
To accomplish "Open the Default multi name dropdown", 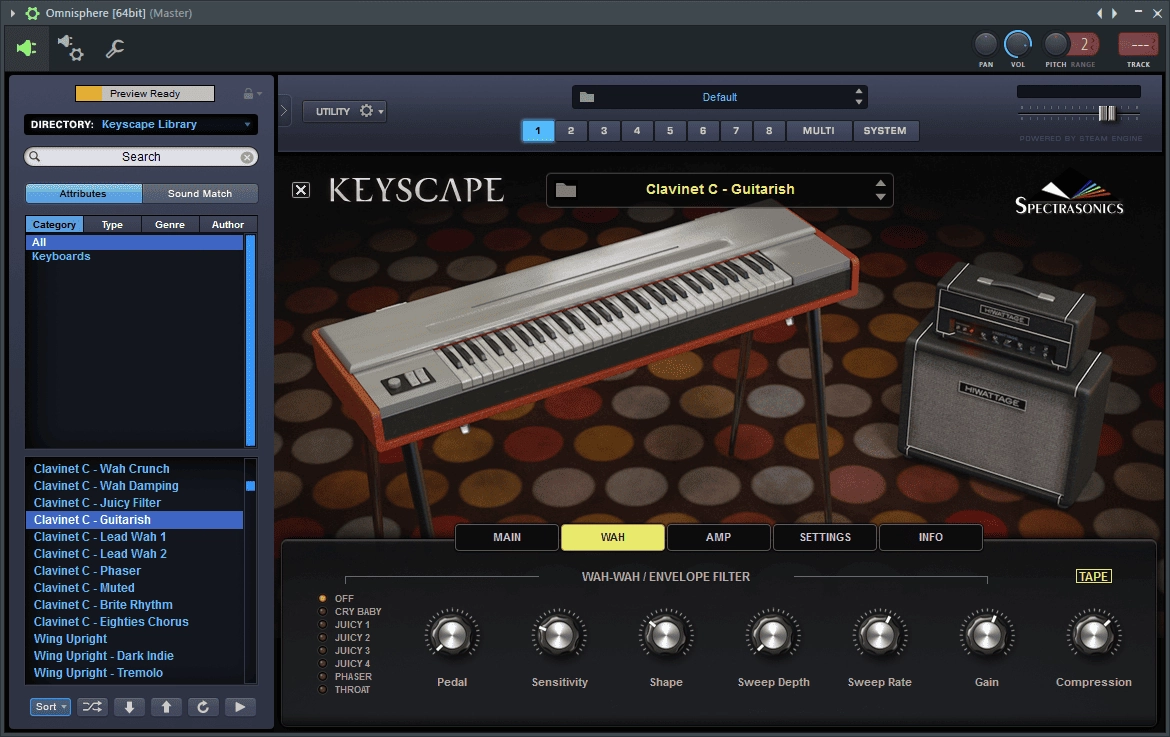I will pos(719,97).
